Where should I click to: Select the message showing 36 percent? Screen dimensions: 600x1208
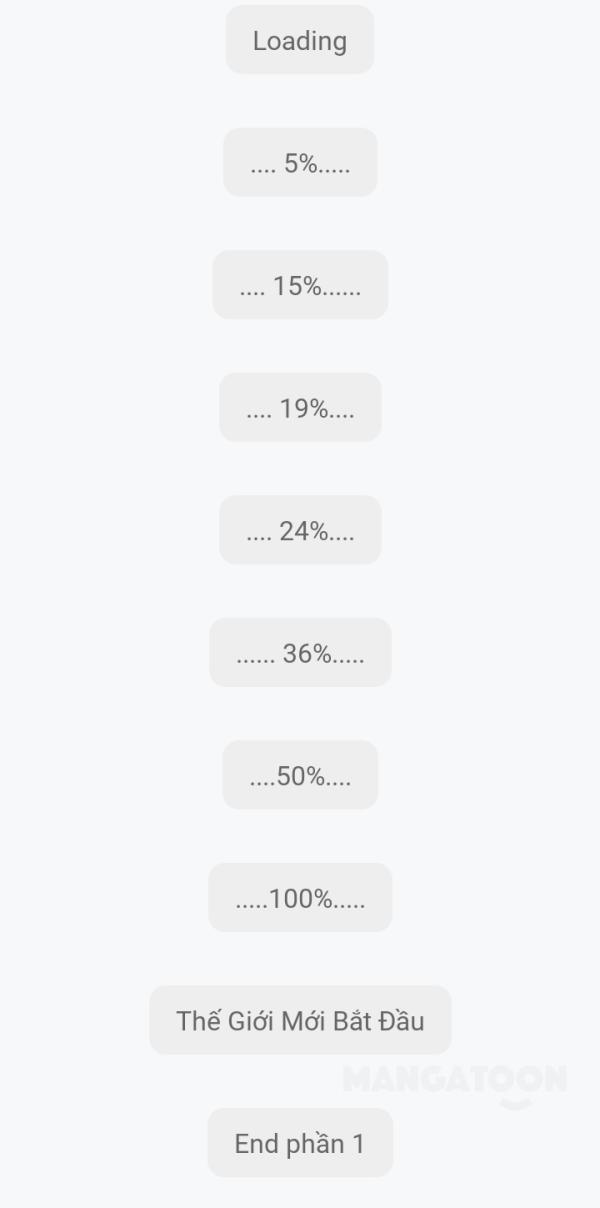[300, 653]
